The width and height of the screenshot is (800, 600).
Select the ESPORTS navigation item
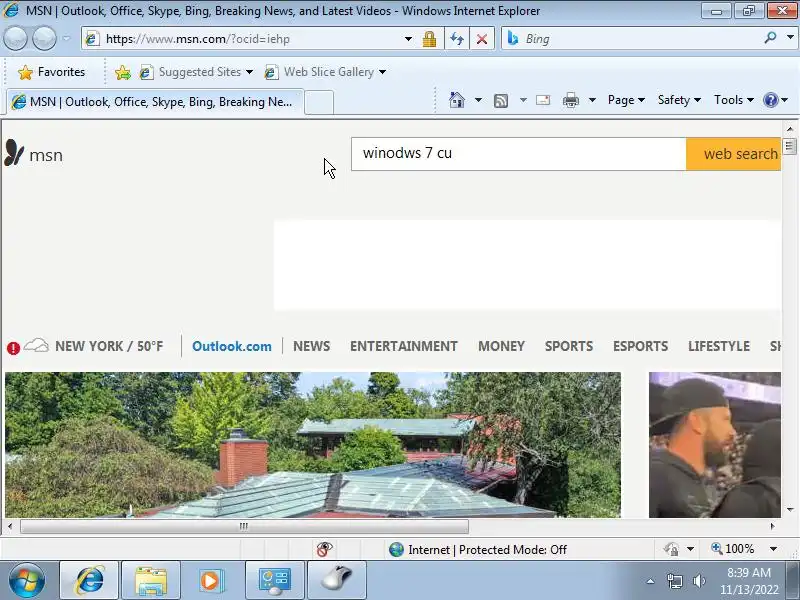pyautogui.click(x=640, y=346)
